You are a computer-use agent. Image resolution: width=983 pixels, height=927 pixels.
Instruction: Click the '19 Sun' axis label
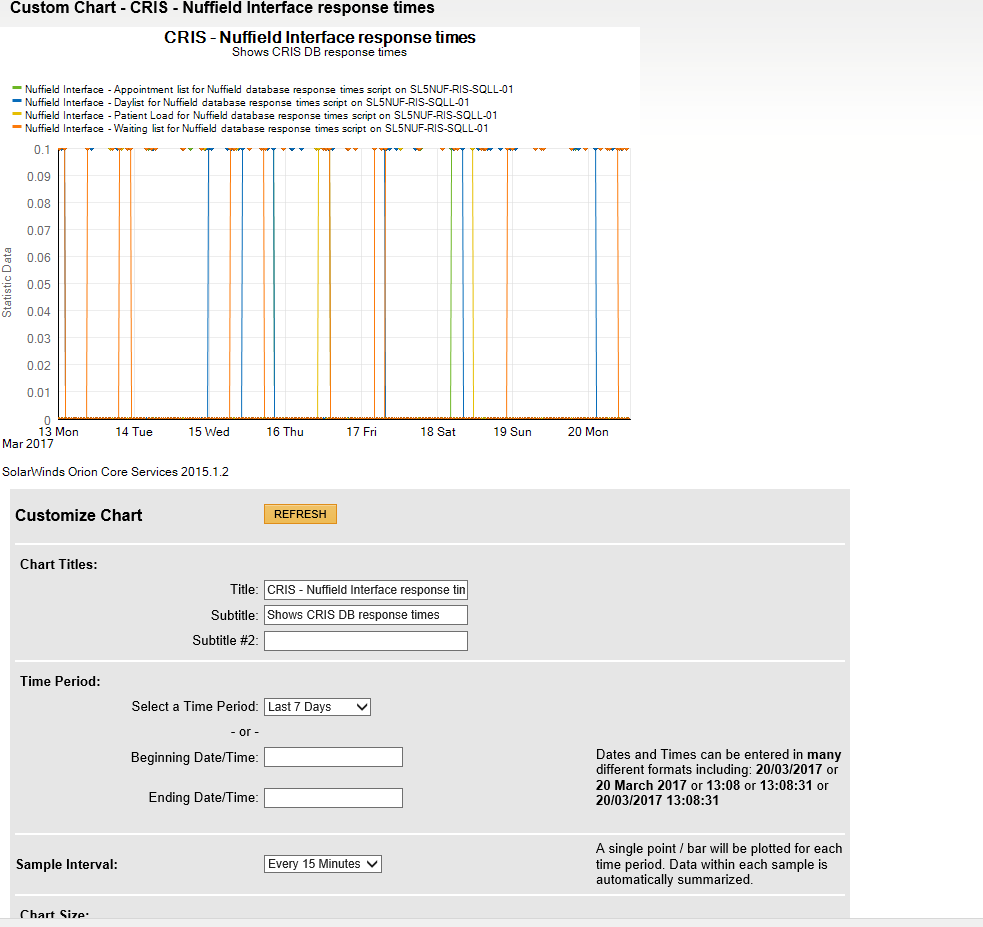pos(512,432)
